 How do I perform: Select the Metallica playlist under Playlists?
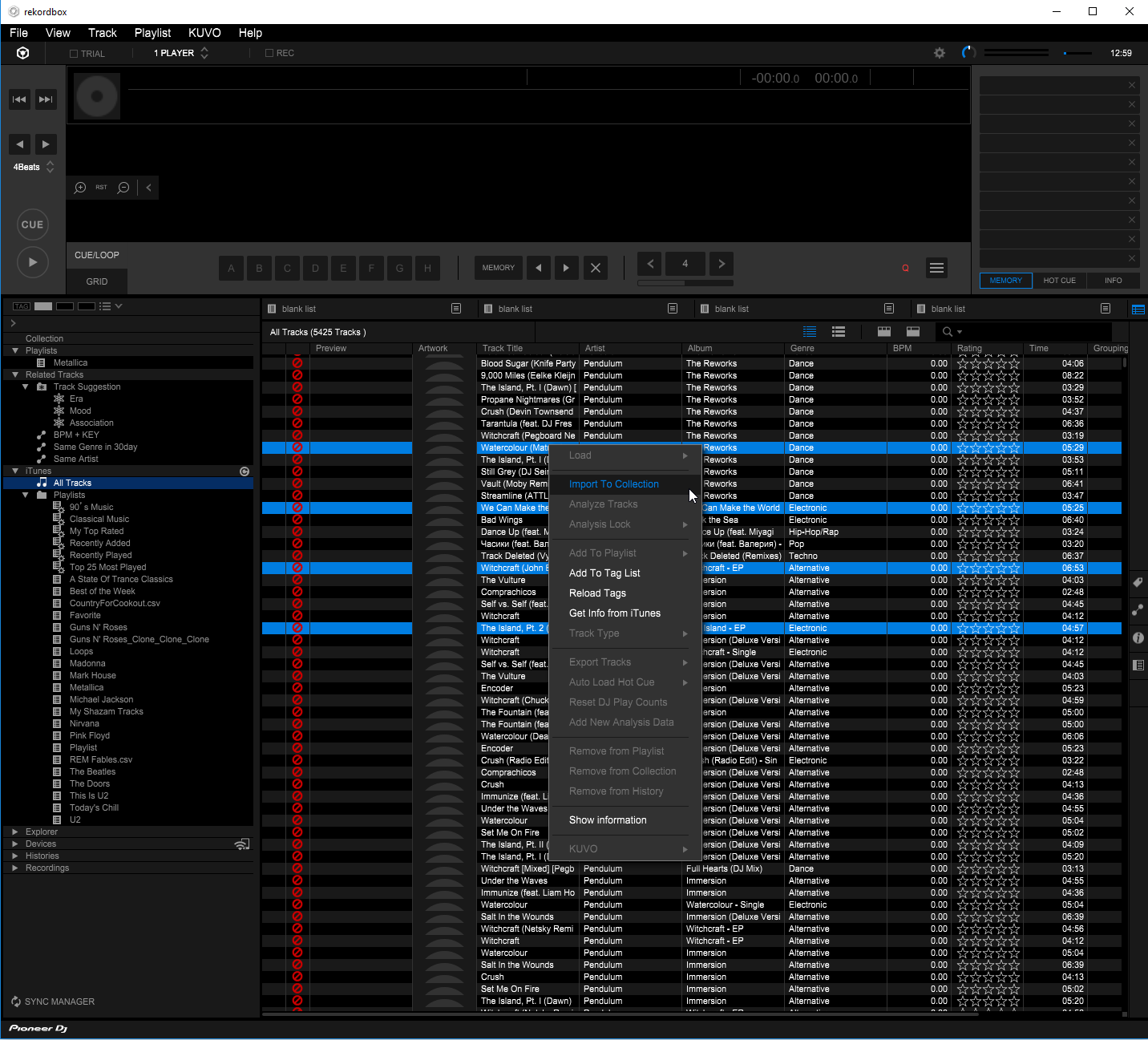pos(71,362)
